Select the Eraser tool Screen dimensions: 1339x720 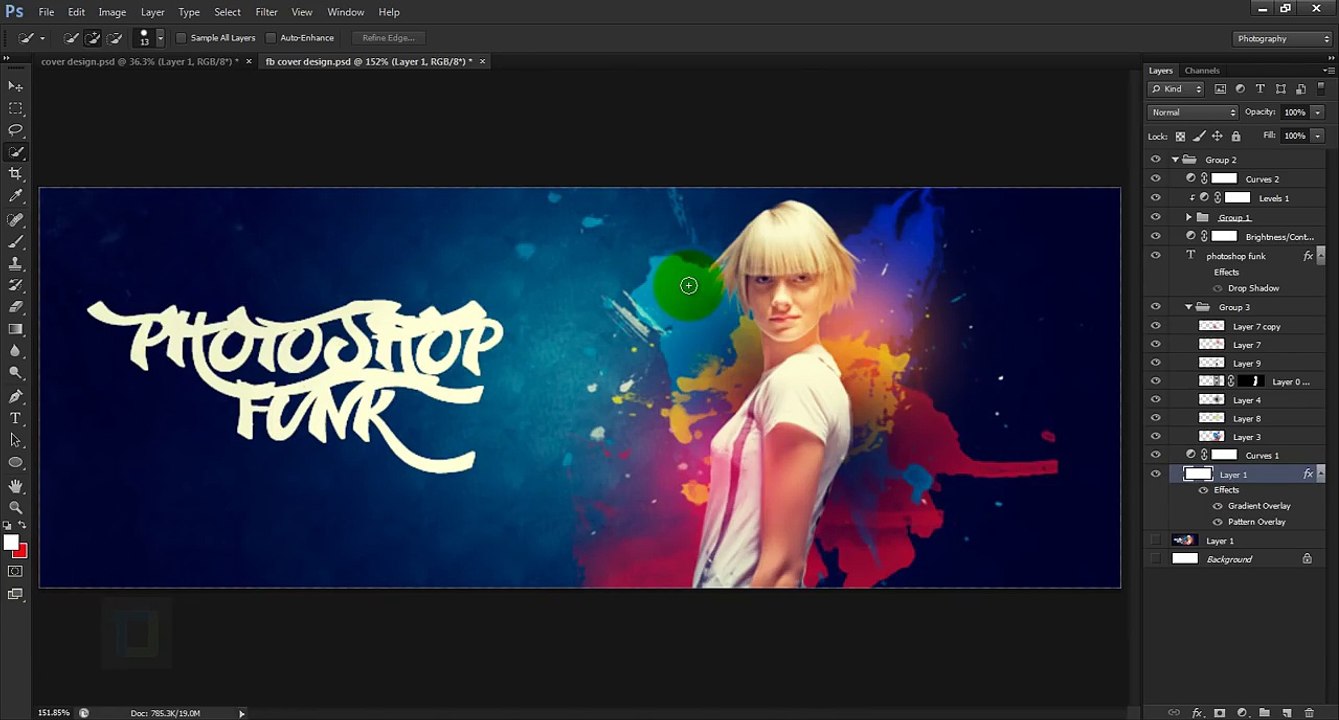click(x=16, y=307)
